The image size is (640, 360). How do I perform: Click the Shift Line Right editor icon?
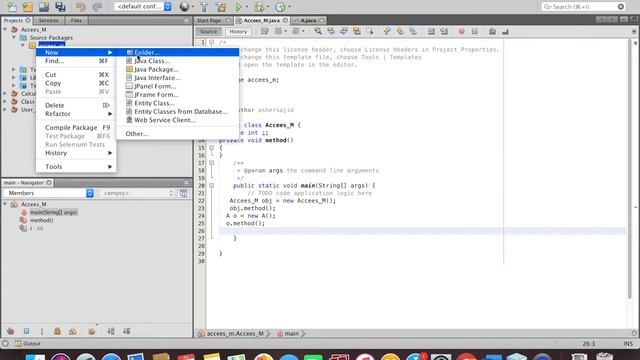click(x=444, y=31)
